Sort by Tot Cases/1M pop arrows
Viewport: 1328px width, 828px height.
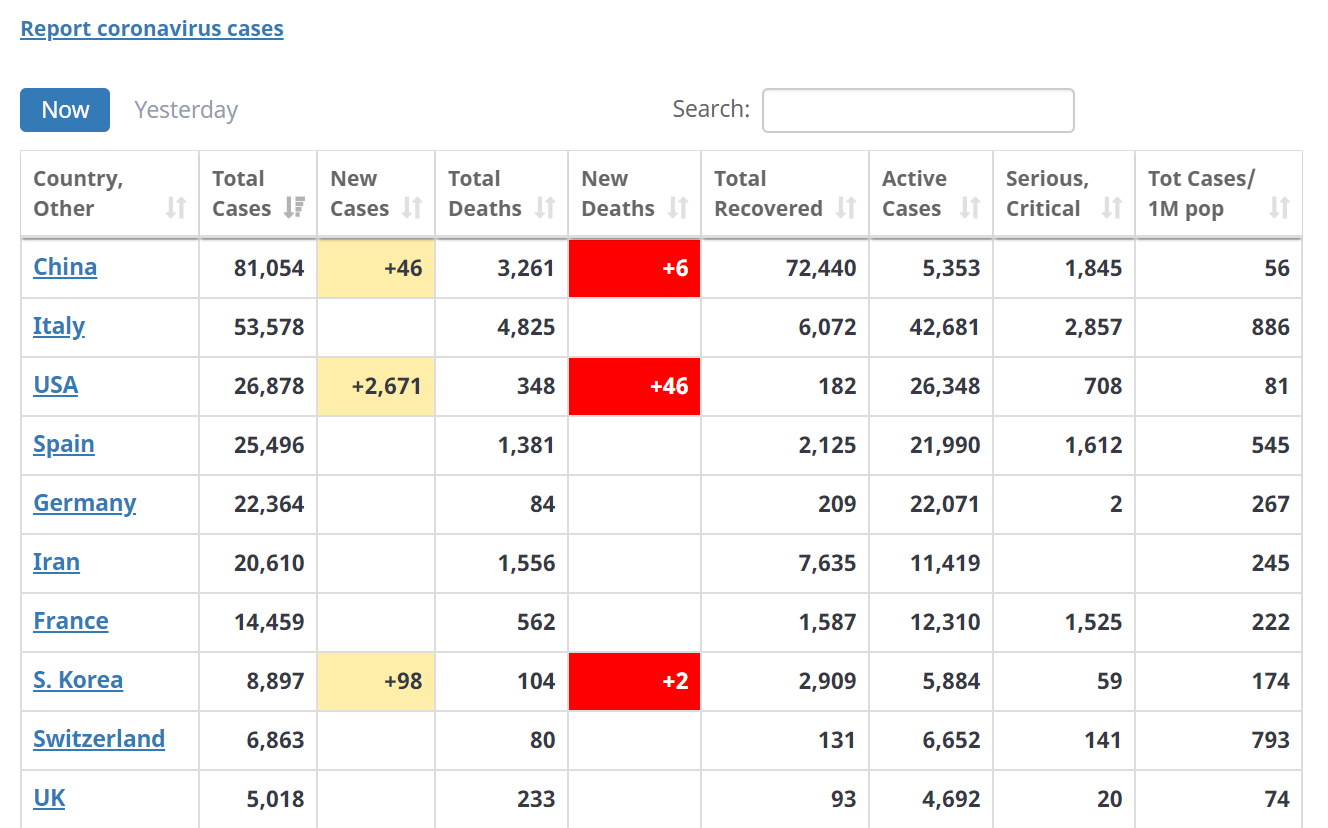click(x=1279, y=208)
